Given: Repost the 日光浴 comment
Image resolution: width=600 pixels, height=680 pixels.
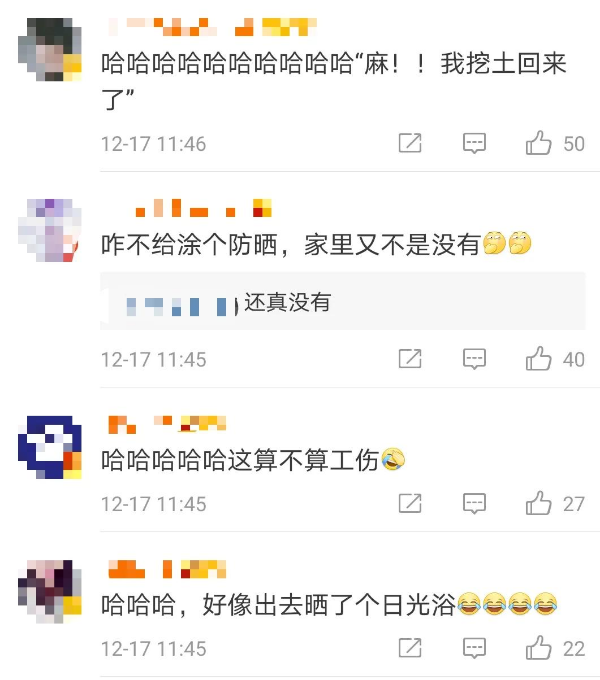Looking at the screenshot, I should tap(410, 648).
